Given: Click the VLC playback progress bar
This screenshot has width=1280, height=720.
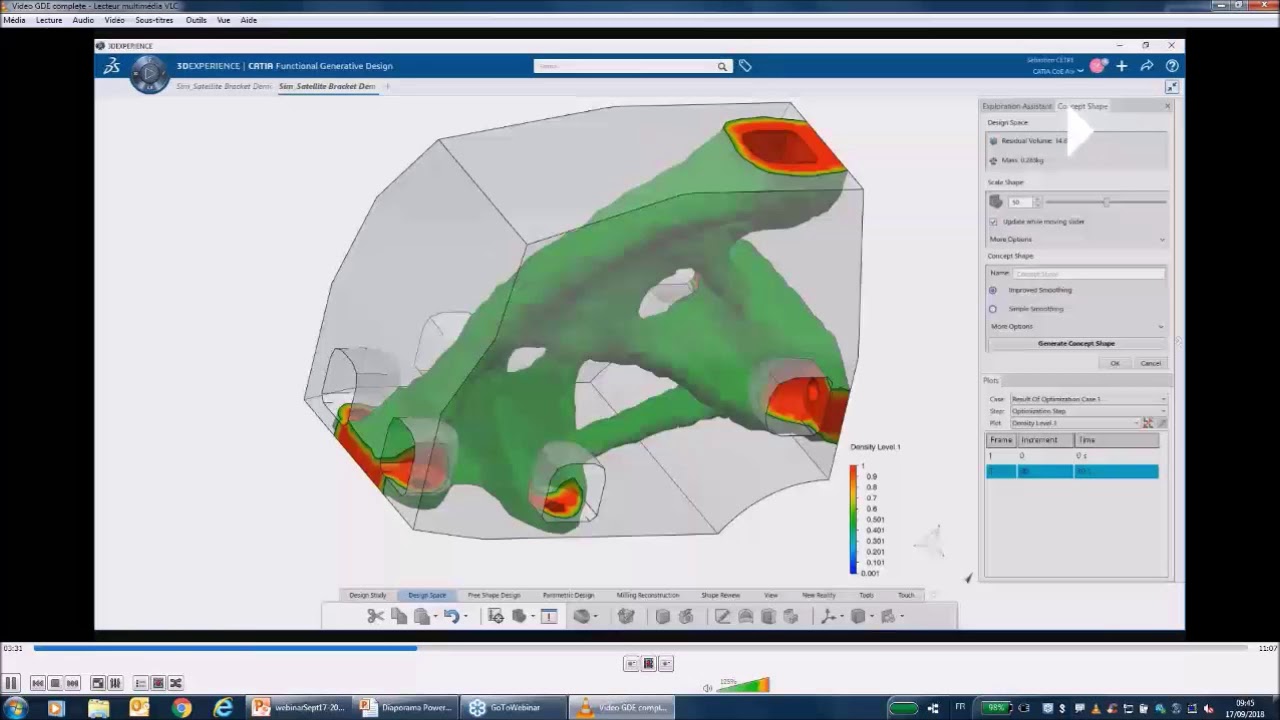Looking at the screenshot, I should pyautogui.click(x=639, y=648).
